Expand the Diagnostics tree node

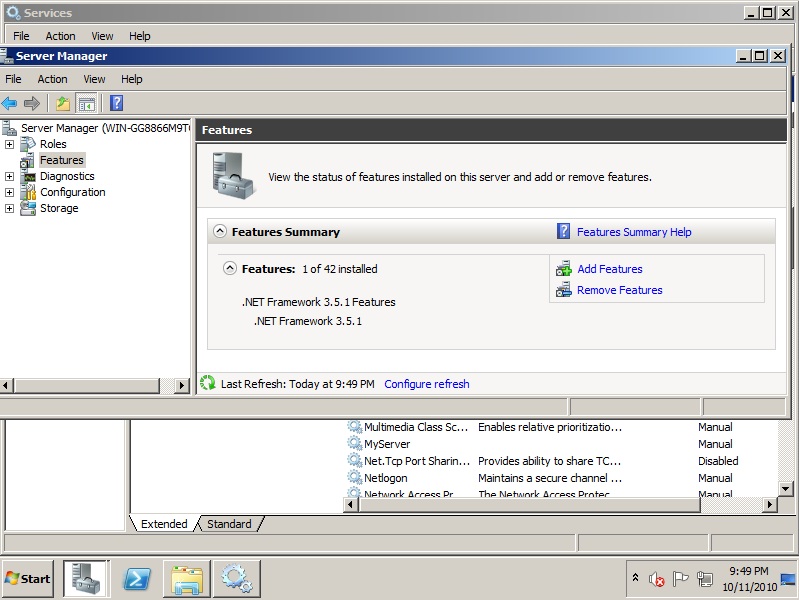(9, 176)
